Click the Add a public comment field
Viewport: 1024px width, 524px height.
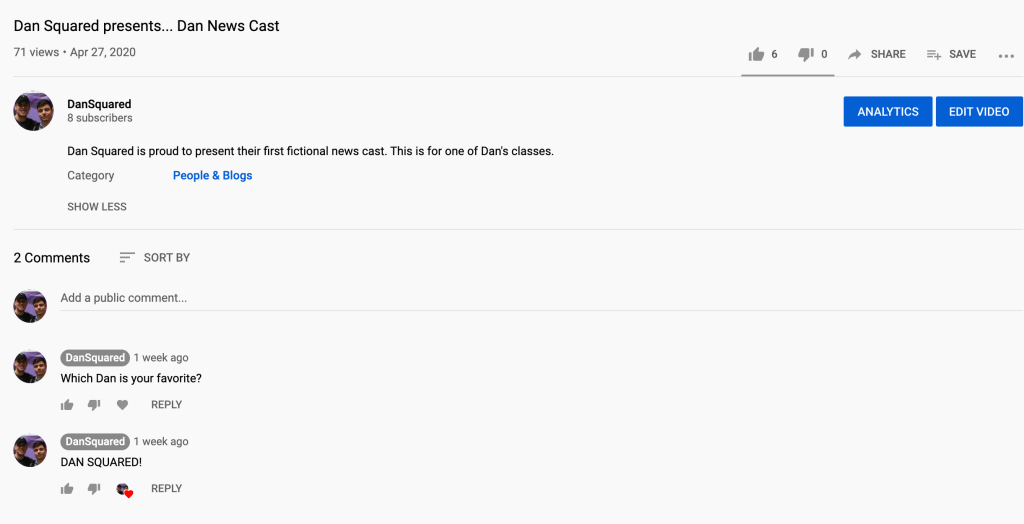tap(300, 298)
